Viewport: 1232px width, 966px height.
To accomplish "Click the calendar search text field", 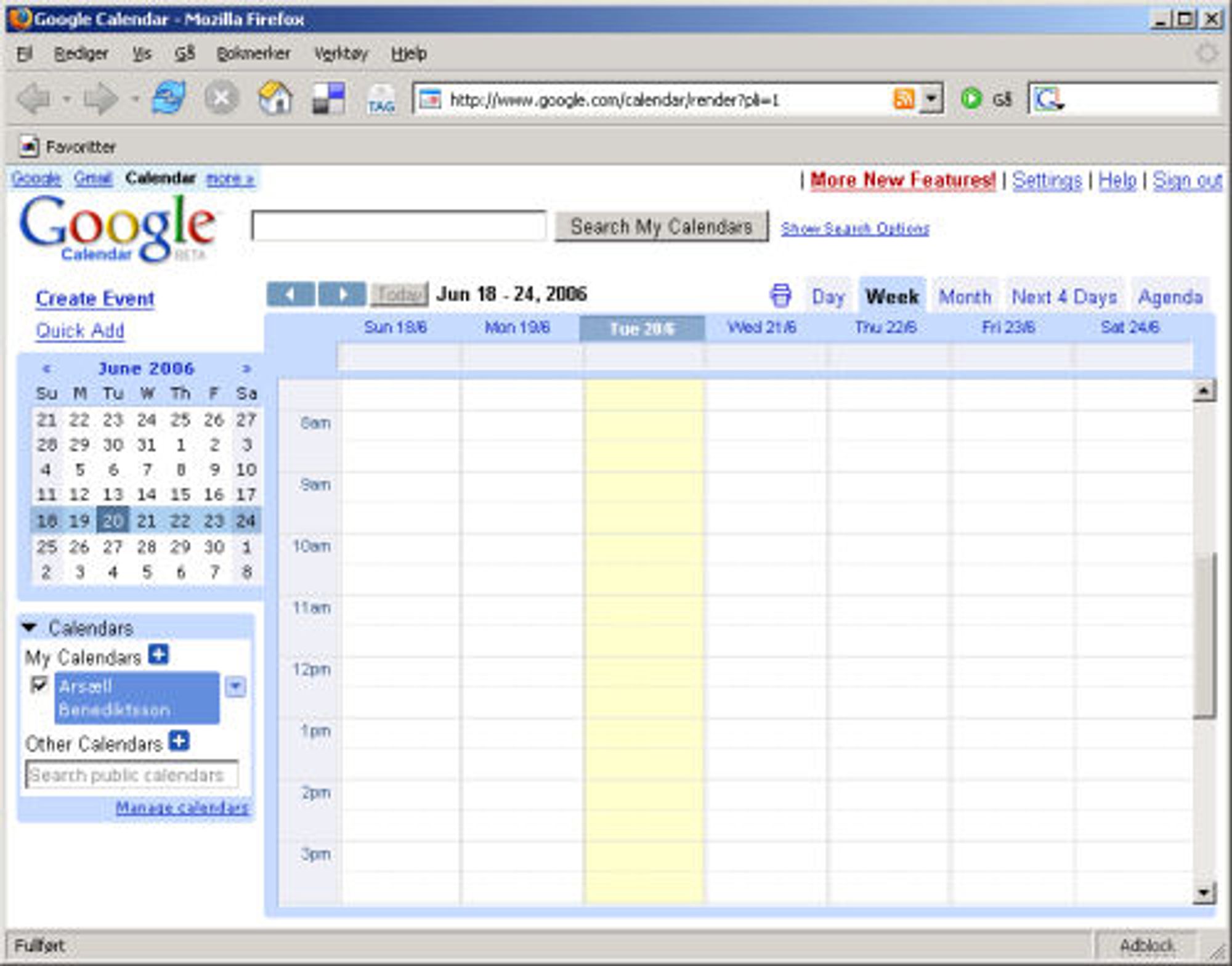I will [x=399, y=226].
